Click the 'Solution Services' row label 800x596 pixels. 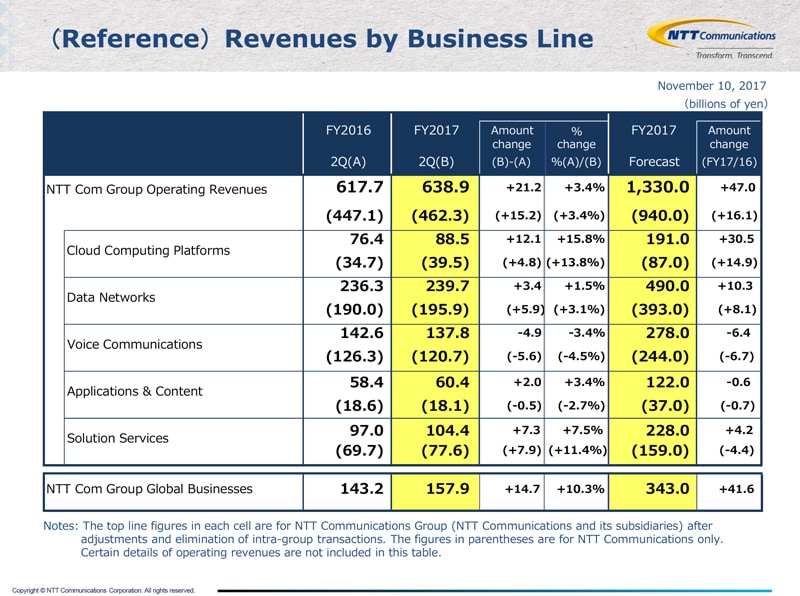117,438
